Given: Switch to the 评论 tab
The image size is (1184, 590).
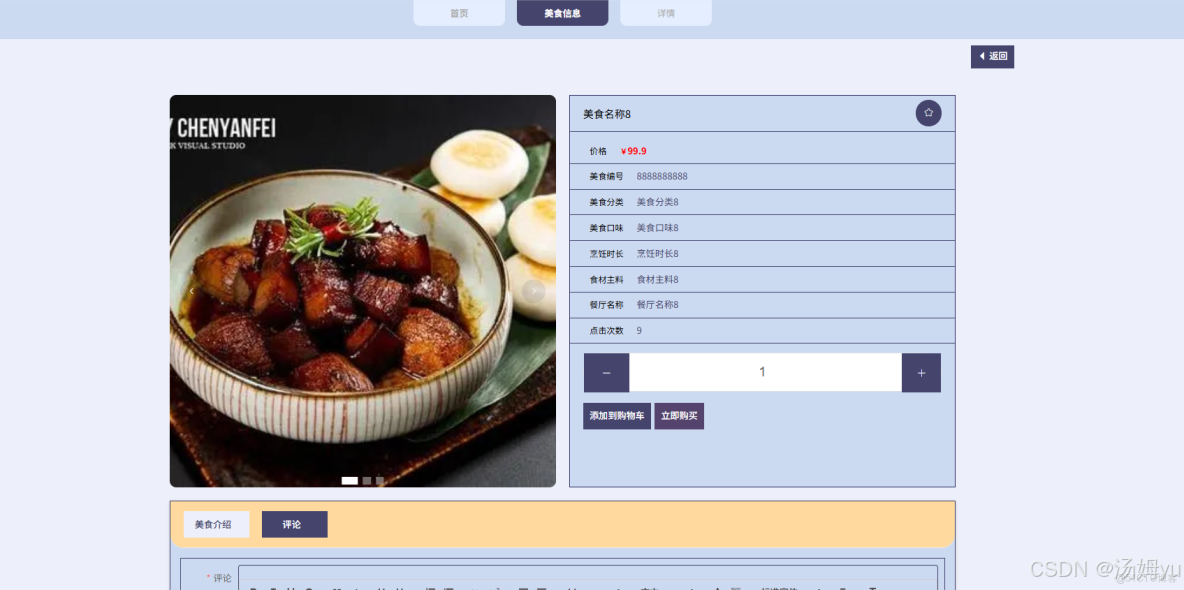Looking at the screenshot, I should click(x=294, y=523).
